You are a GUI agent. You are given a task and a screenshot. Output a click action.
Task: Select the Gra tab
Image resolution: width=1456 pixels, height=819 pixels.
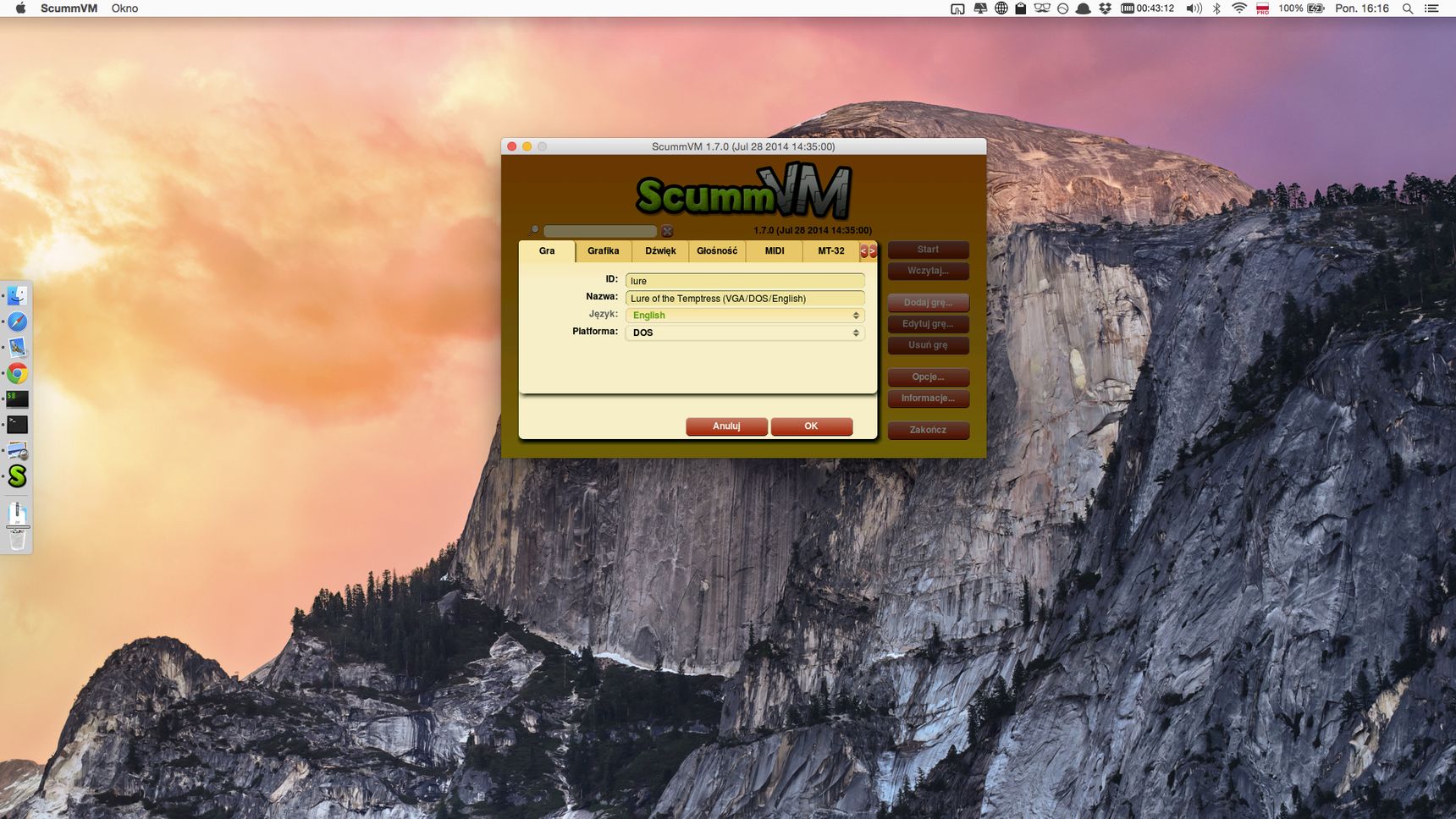tap(547, 251)
